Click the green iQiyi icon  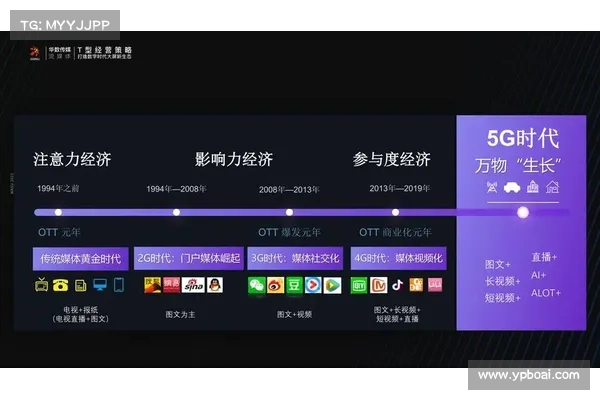(x=359, y=285)
